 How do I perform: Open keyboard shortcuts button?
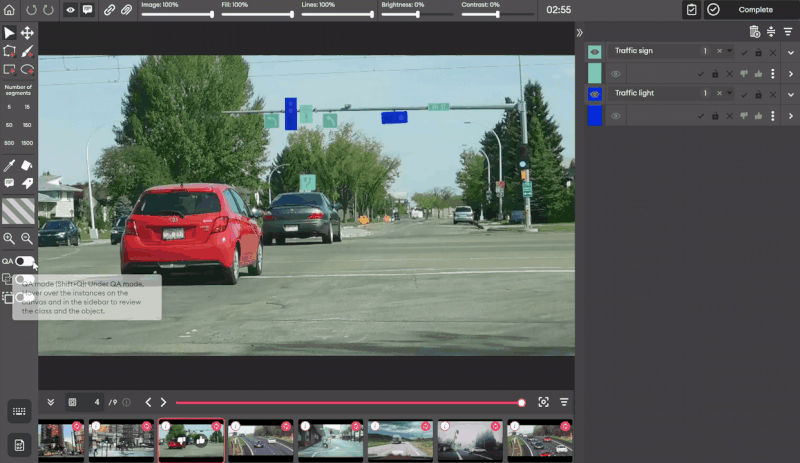tap(19, 411)
